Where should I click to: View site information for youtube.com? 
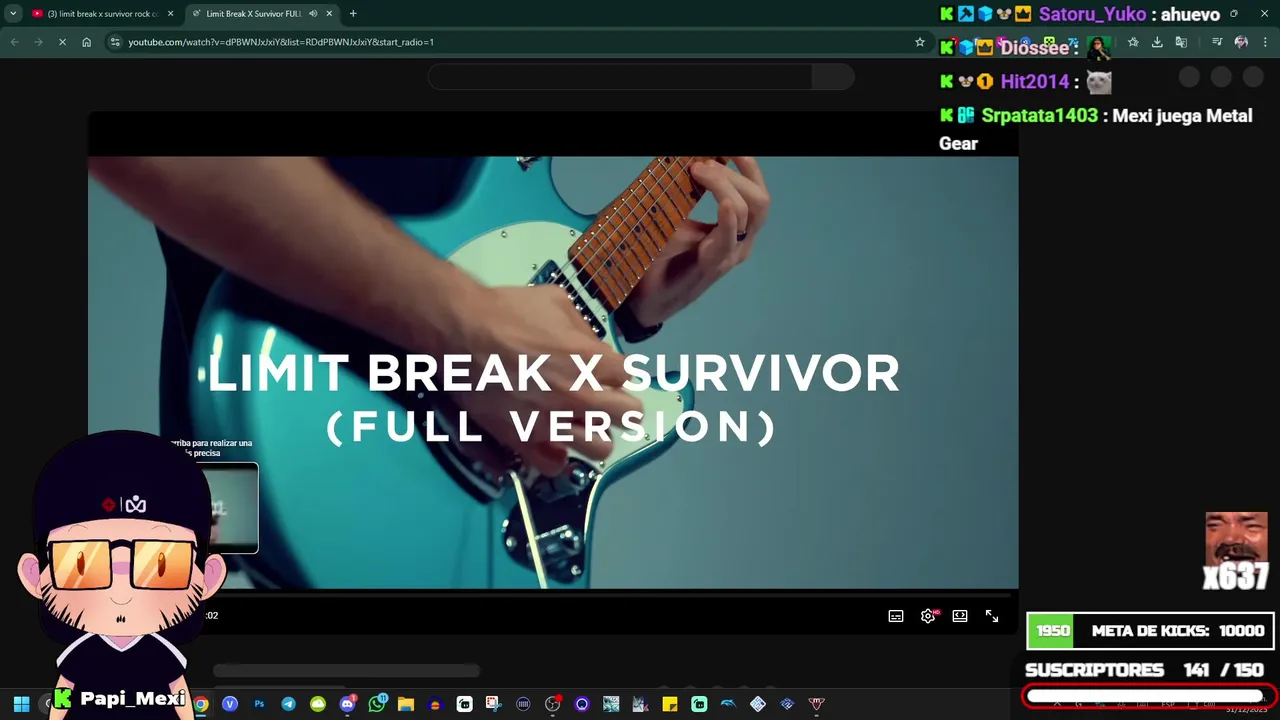click(115, 42)
